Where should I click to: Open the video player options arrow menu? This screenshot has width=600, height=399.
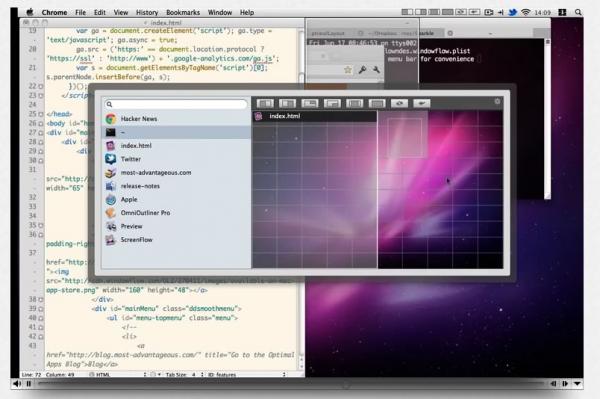[577, 384]
